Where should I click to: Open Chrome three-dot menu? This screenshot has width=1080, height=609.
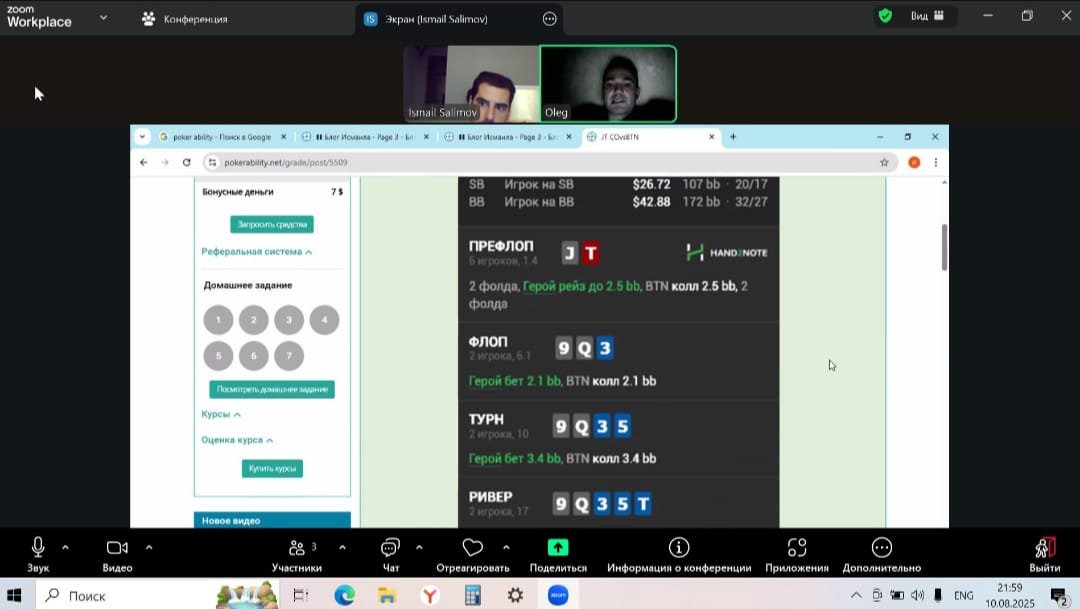[x=935, y=163]
